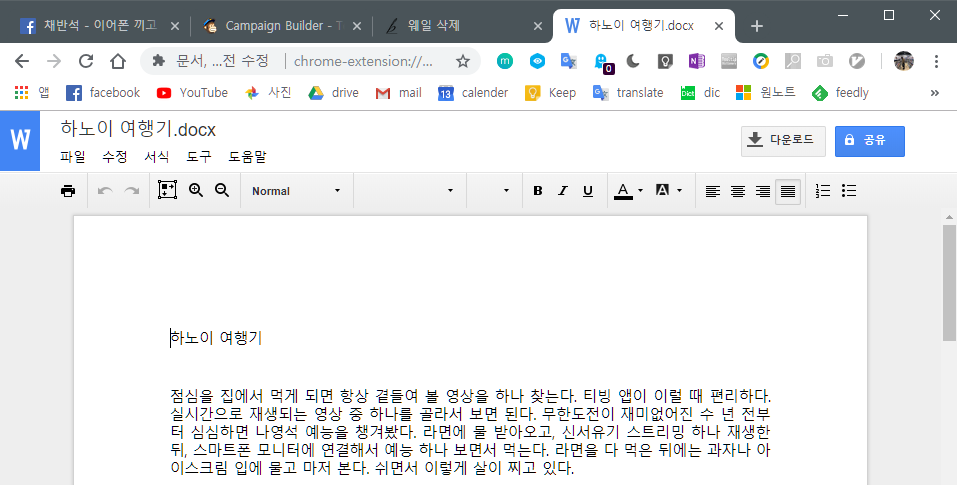The width and height of the screenshot is (957, 485).
Task: Click the vertical document scrollbar
Action: (949, 283)
